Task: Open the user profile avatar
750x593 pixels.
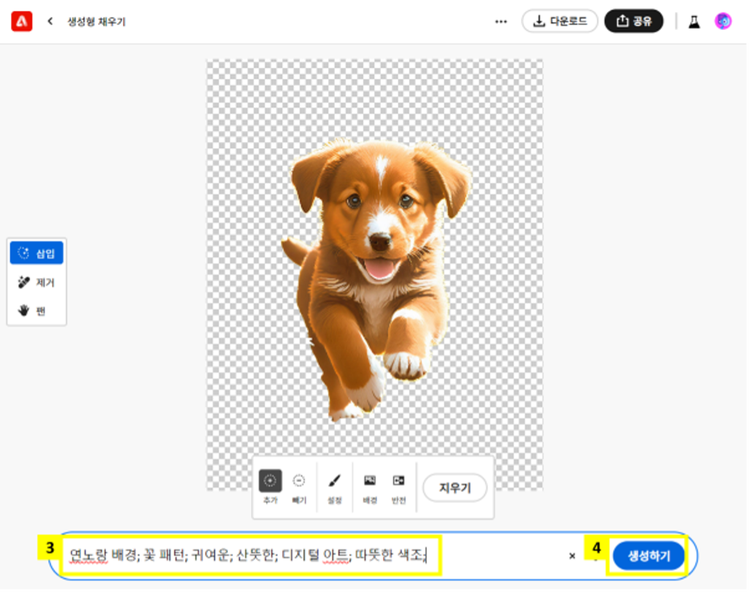Action: click(723, 21)
